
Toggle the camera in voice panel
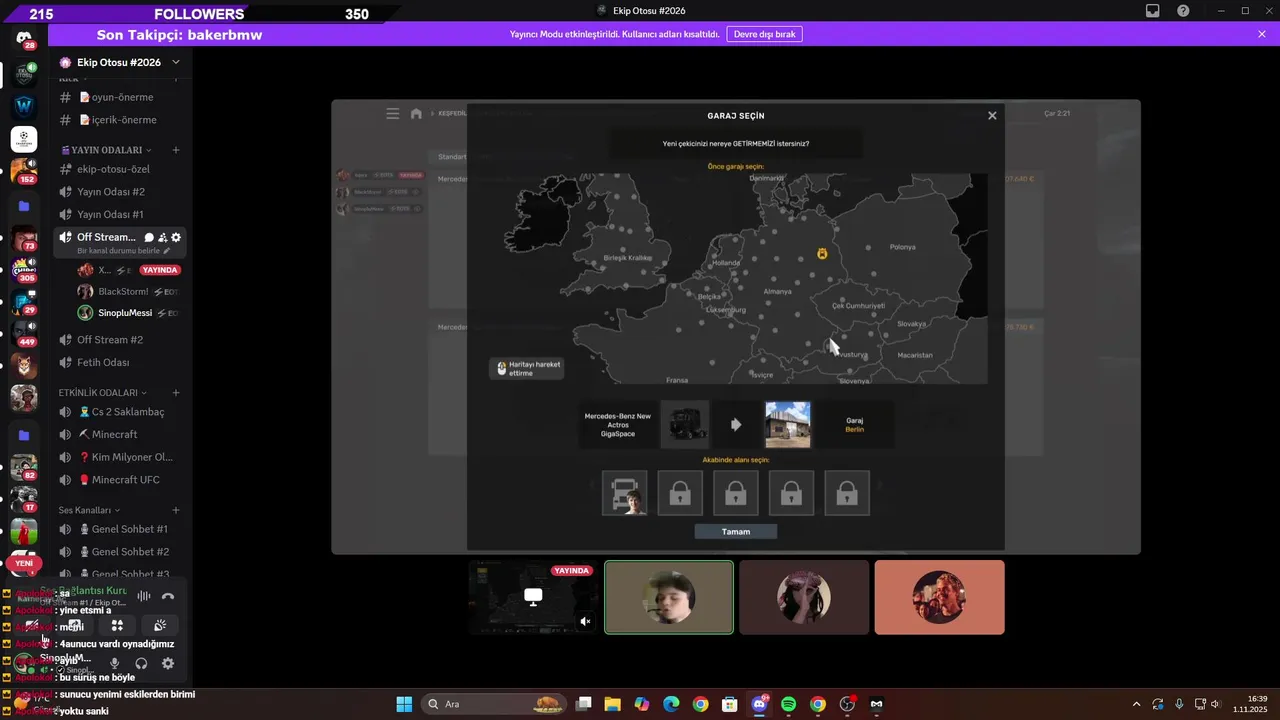click(31, 625)
